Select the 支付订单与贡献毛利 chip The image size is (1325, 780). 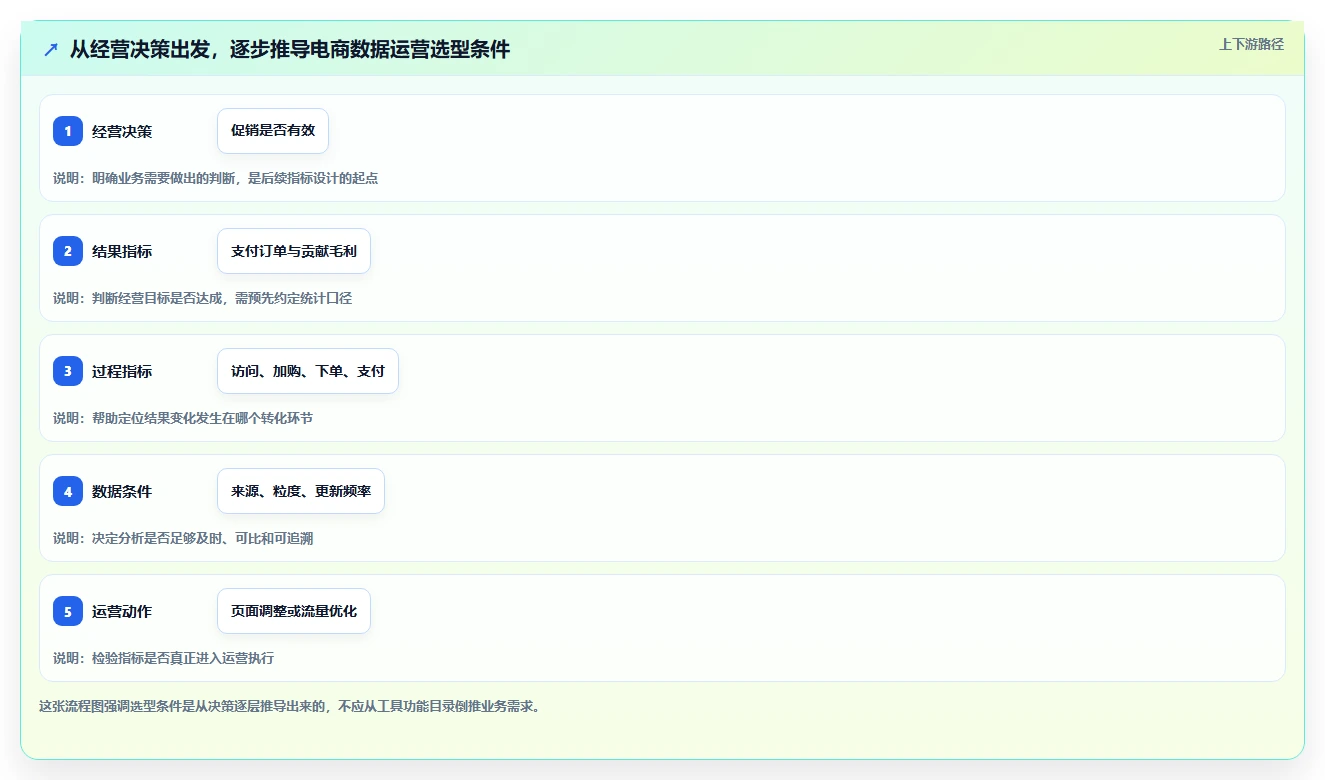(x=294, y=251)
